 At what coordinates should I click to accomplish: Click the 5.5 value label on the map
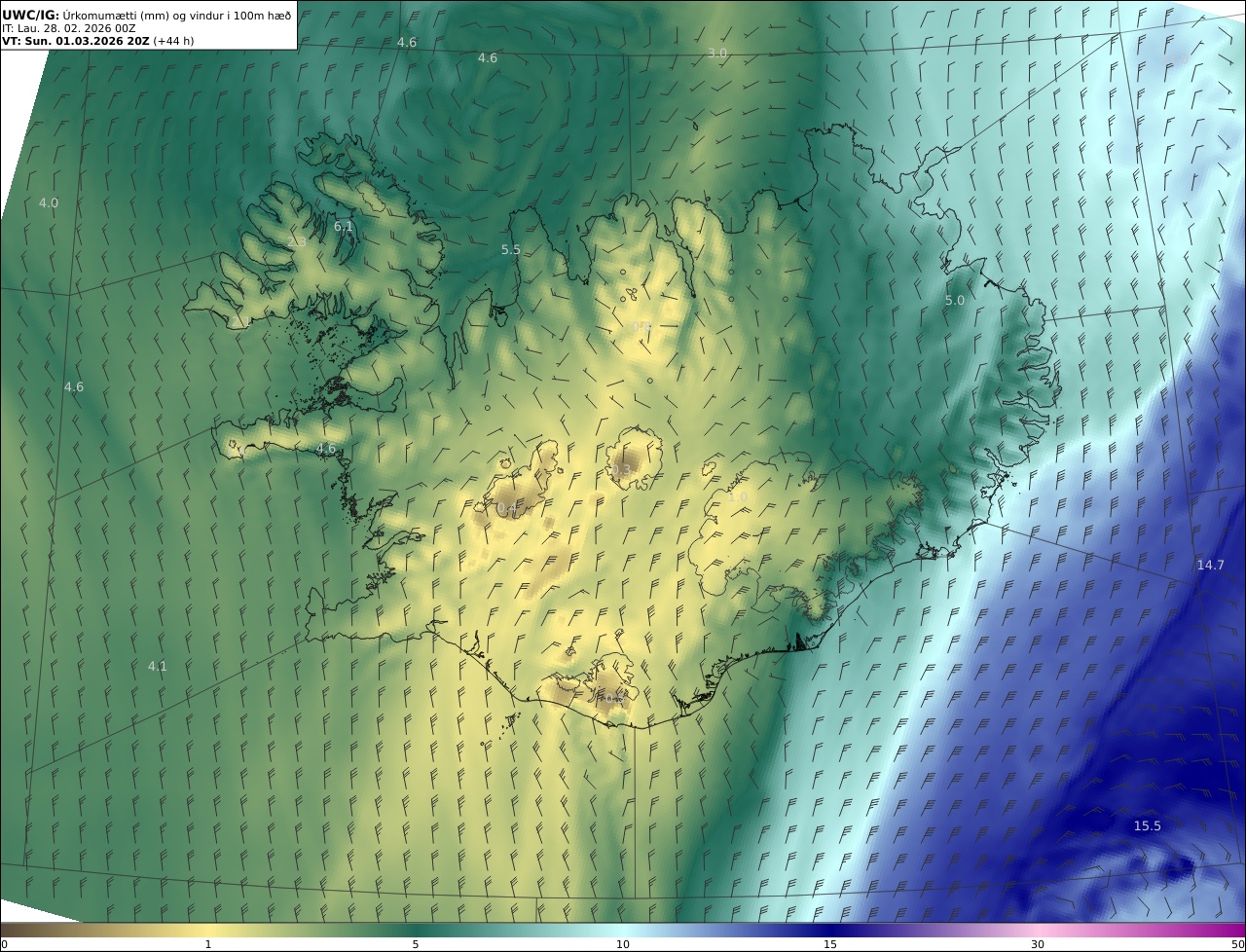[511, 250]
